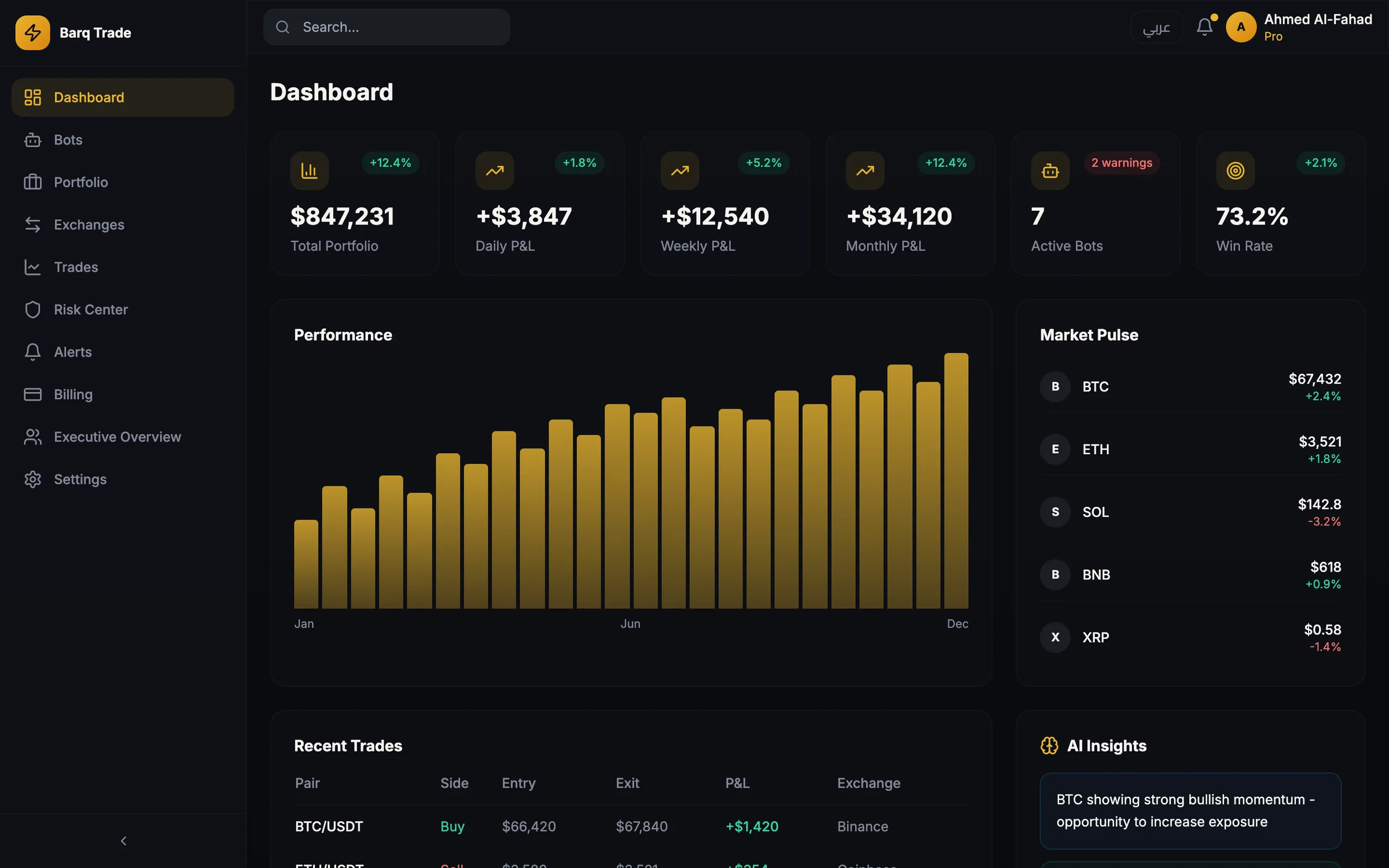Click the BTC bullish momentum insight card
The image size is (1389, 868).
(1190, 811)
